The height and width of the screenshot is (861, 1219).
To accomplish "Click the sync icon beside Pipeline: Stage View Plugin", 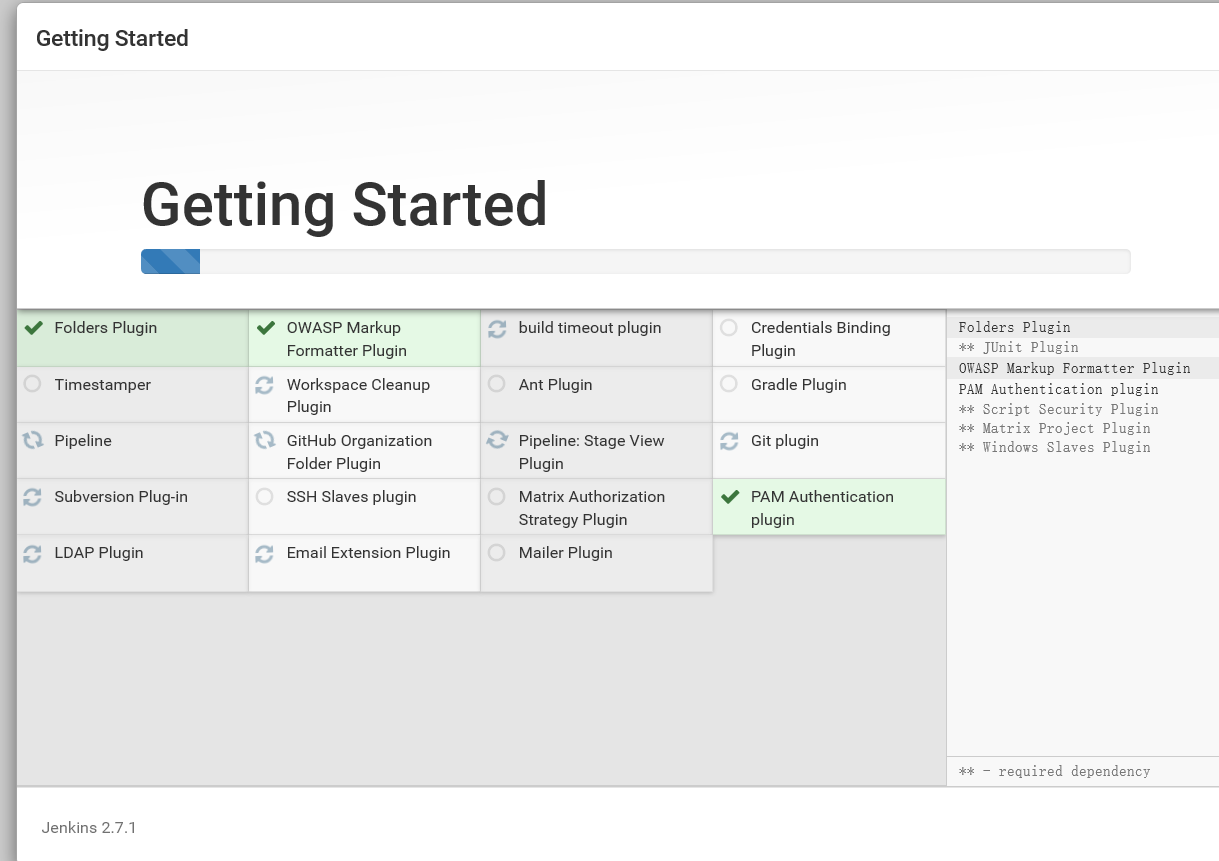I will pos(497,440).
